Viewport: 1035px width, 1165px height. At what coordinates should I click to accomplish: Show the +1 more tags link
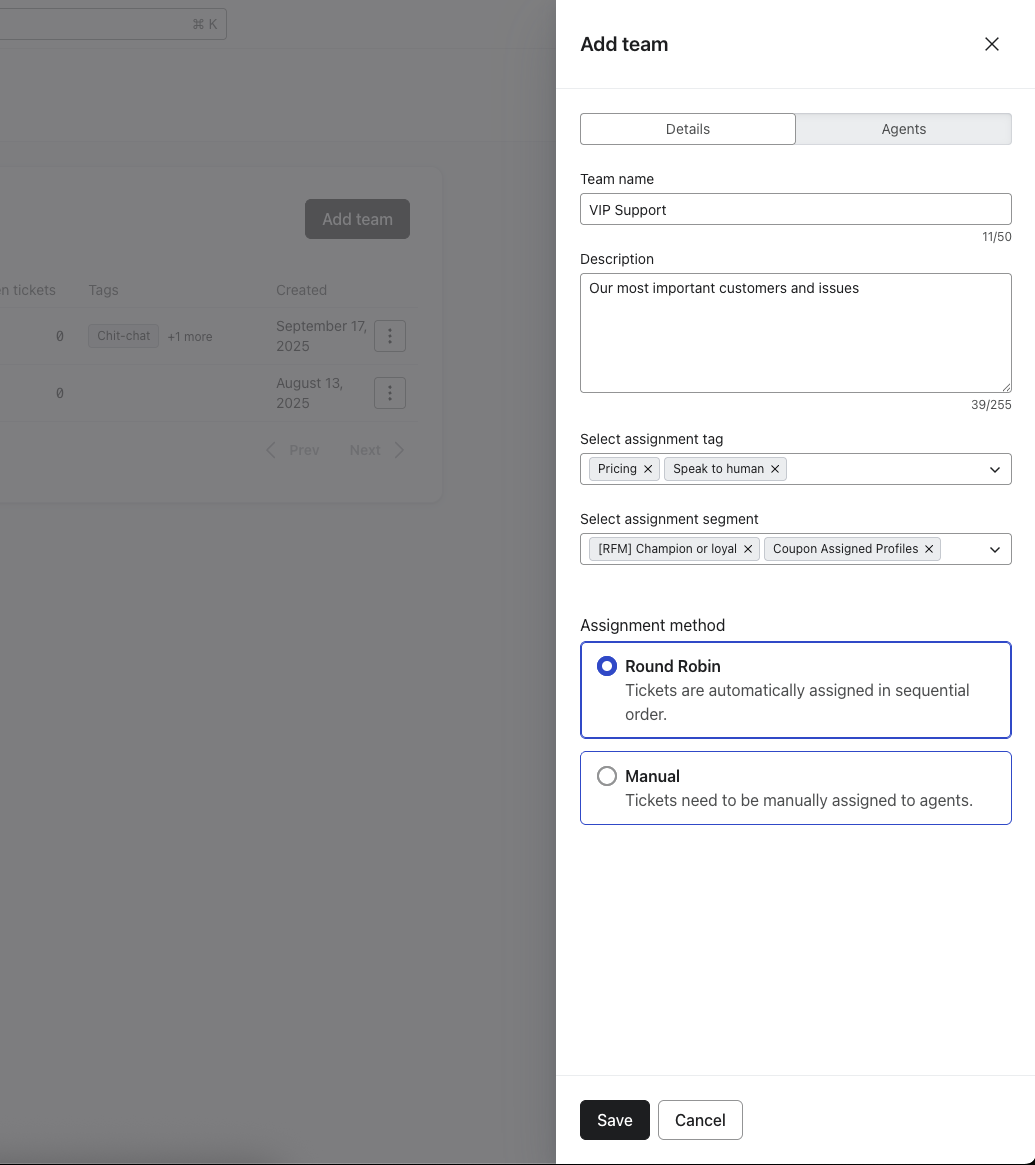pyautogui.click(x=190, y=337)
